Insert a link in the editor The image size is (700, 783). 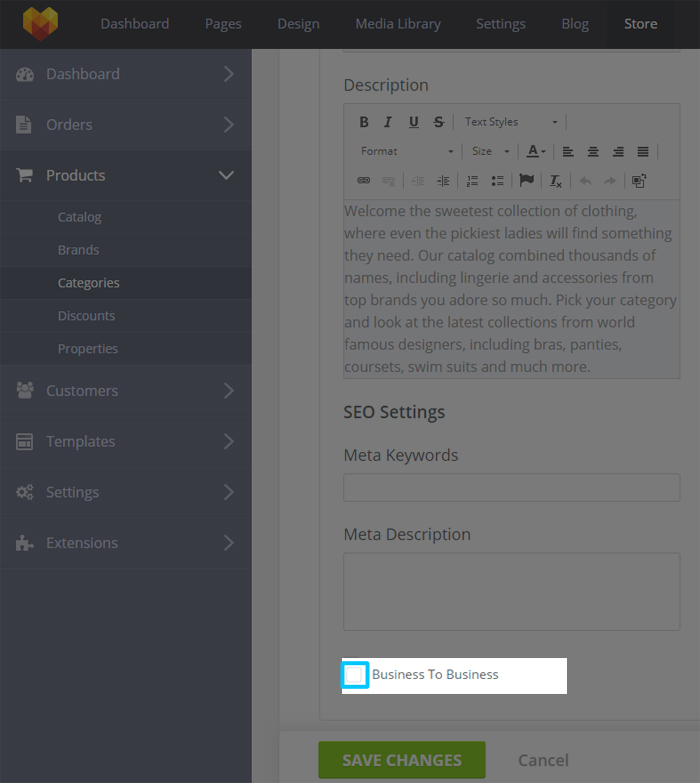click(x=363, y=181)
